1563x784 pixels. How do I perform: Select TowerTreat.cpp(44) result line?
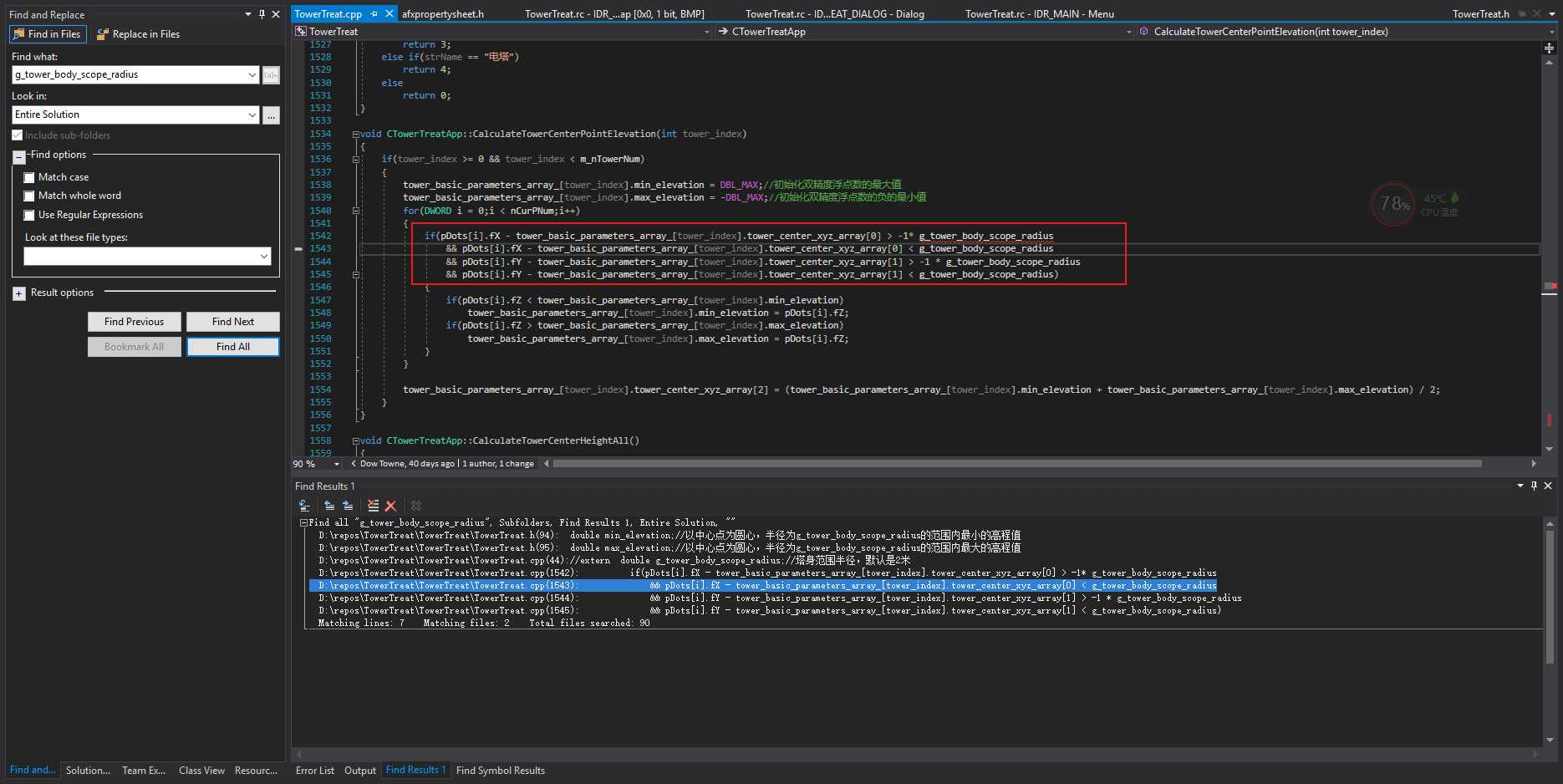(x=614, y=561)
